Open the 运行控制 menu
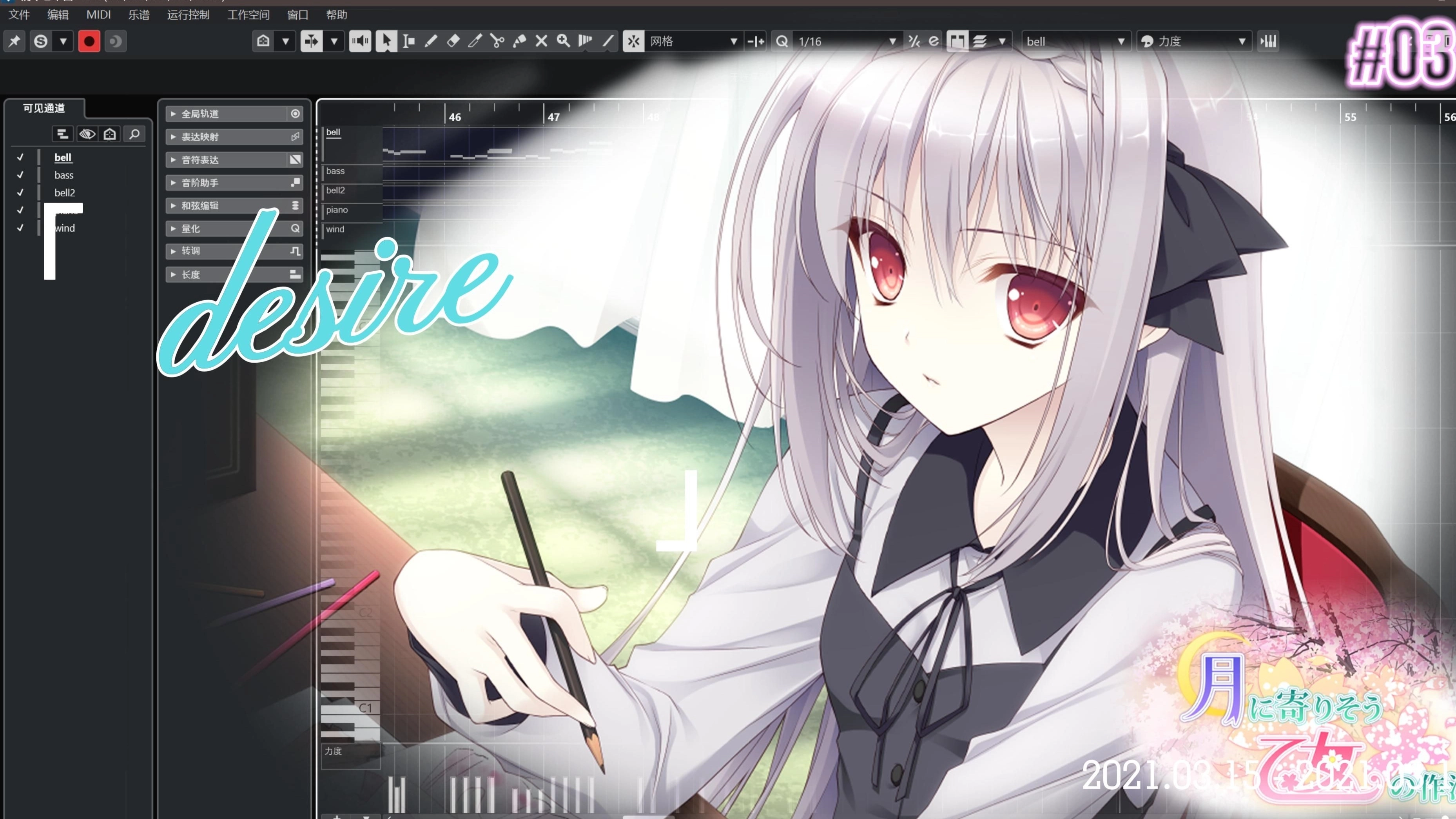 [x=188, y=15]
